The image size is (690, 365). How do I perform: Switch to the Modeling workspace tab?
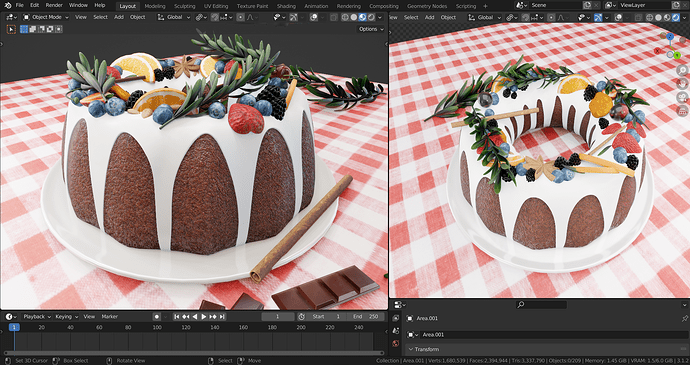click(x=155, y=6)
